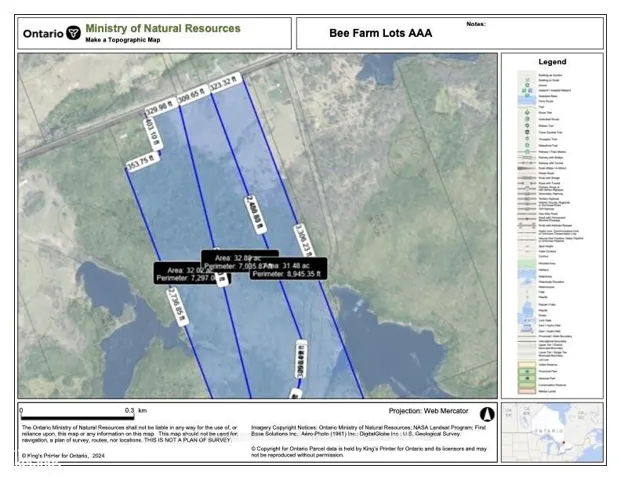
Task: Click the 3,306.23 ft side length label
Action: pyautogui.click(x=304, y=241)
